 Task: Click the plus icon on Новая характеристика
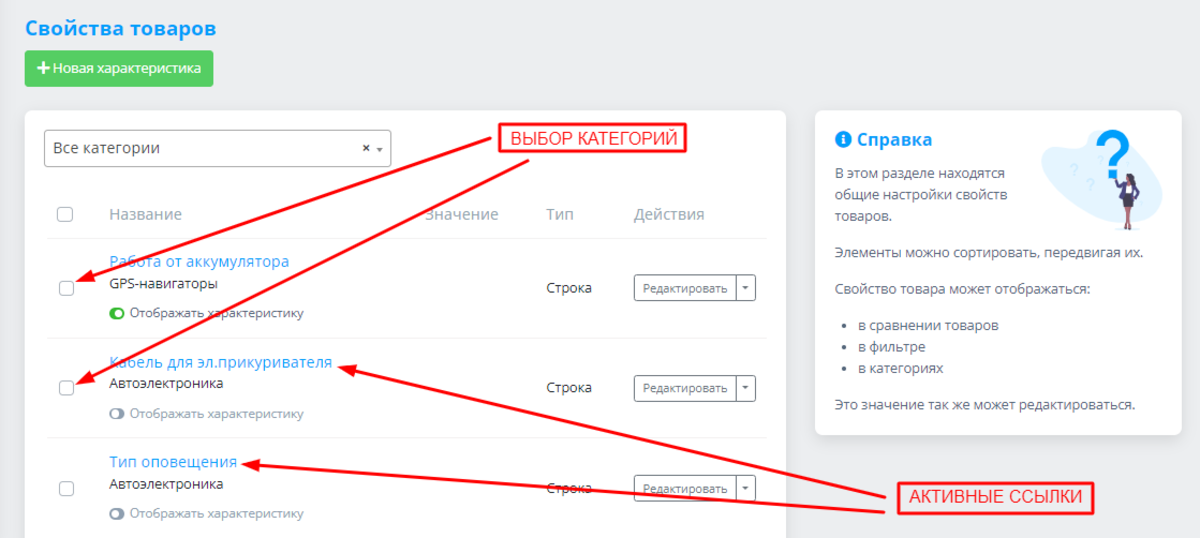point(43,69)
